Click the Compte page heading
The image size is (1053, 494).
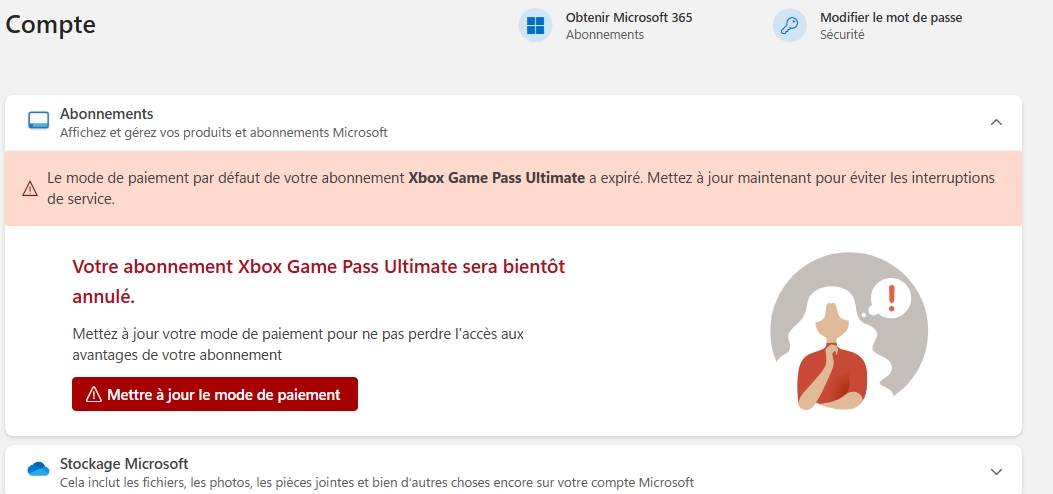[51, 25]
